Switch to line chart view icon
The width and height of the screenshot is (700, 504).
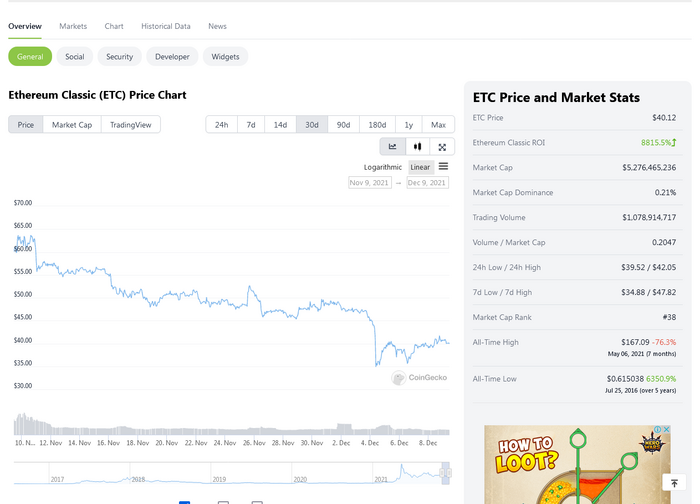tap(393, 146)
